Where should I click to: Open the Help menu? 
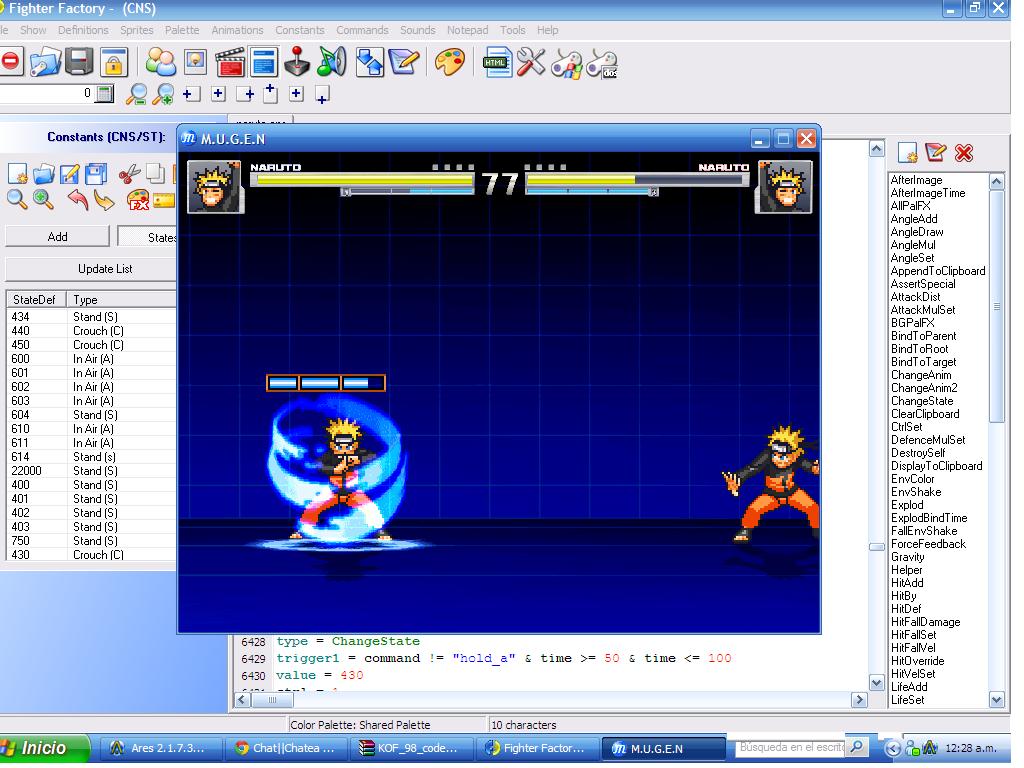click(x=547, y=30)
